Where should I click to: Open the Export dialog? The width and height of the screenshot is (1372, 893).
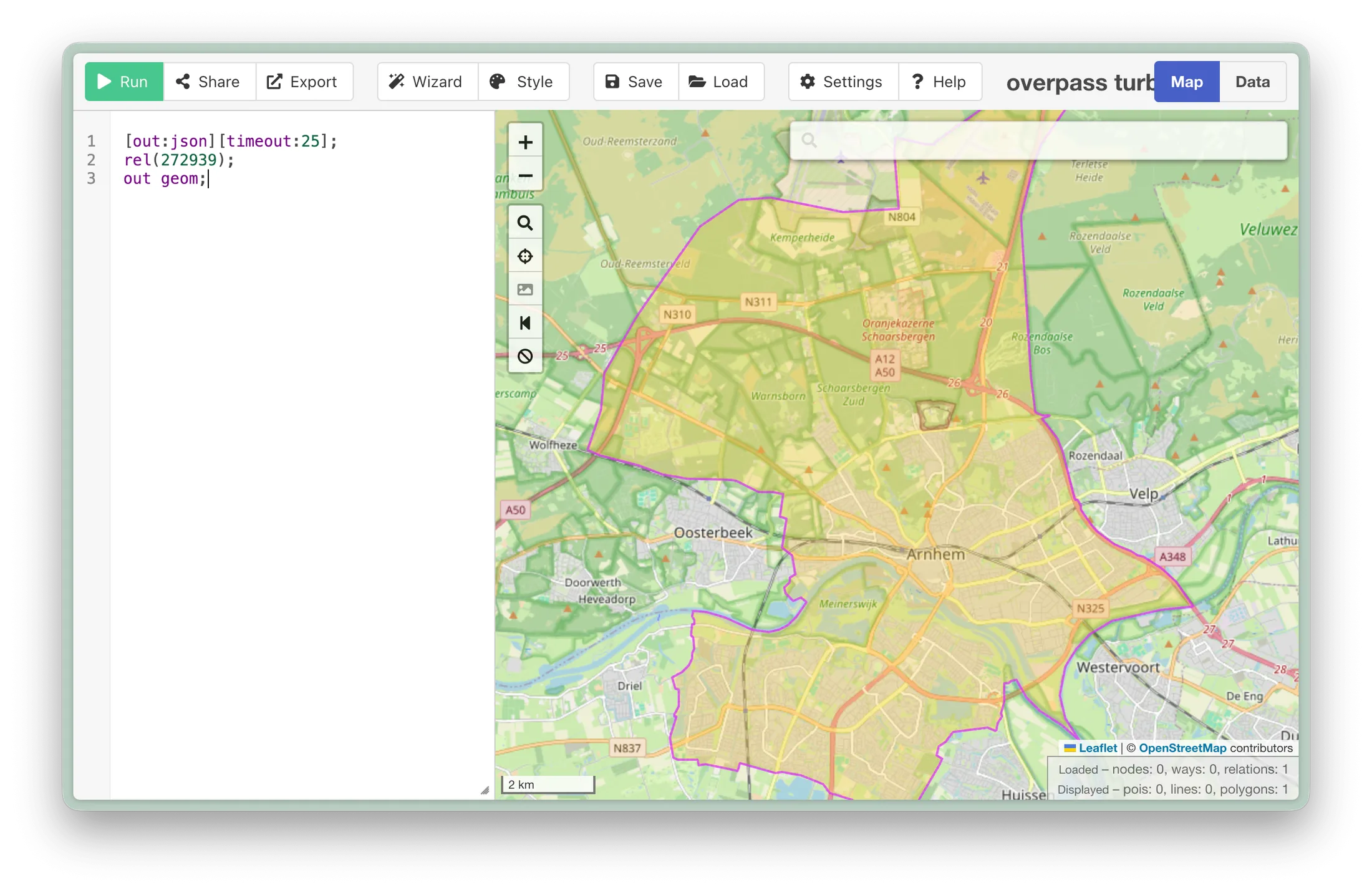point(302,82)
